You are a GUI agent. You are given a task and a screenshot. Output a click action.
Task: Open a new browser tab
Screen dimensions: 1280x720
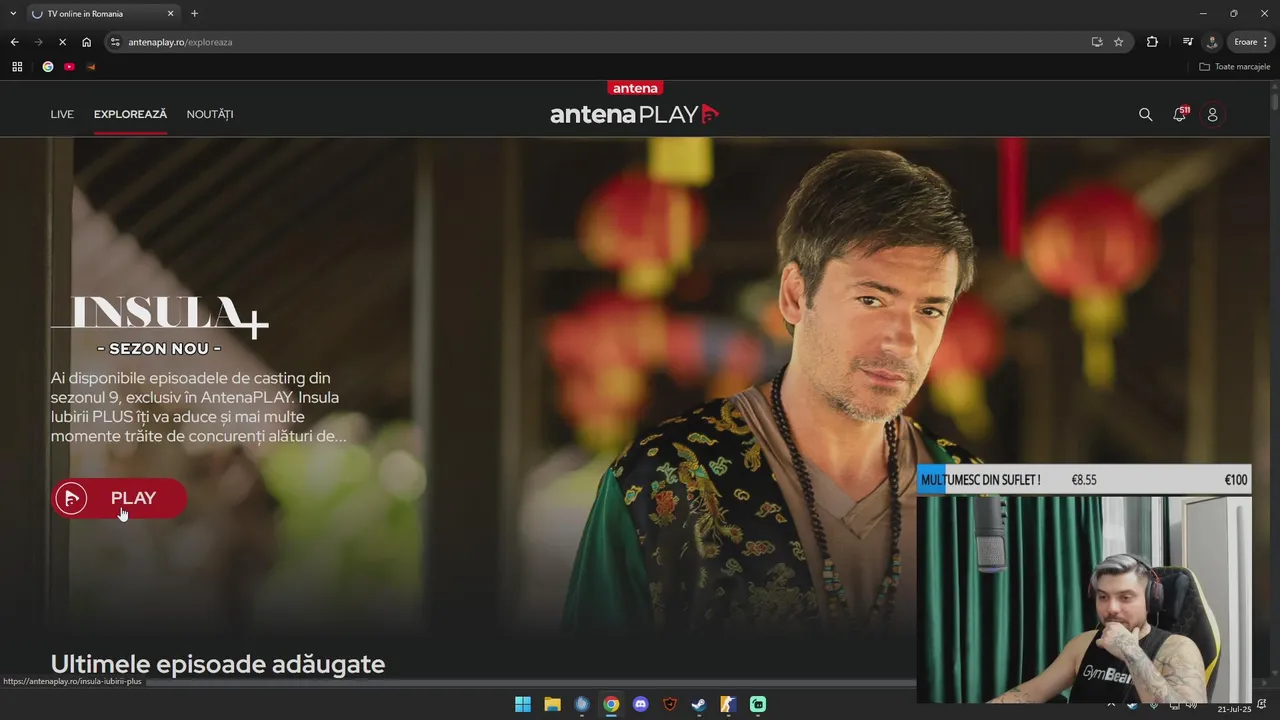pos(194,14)
